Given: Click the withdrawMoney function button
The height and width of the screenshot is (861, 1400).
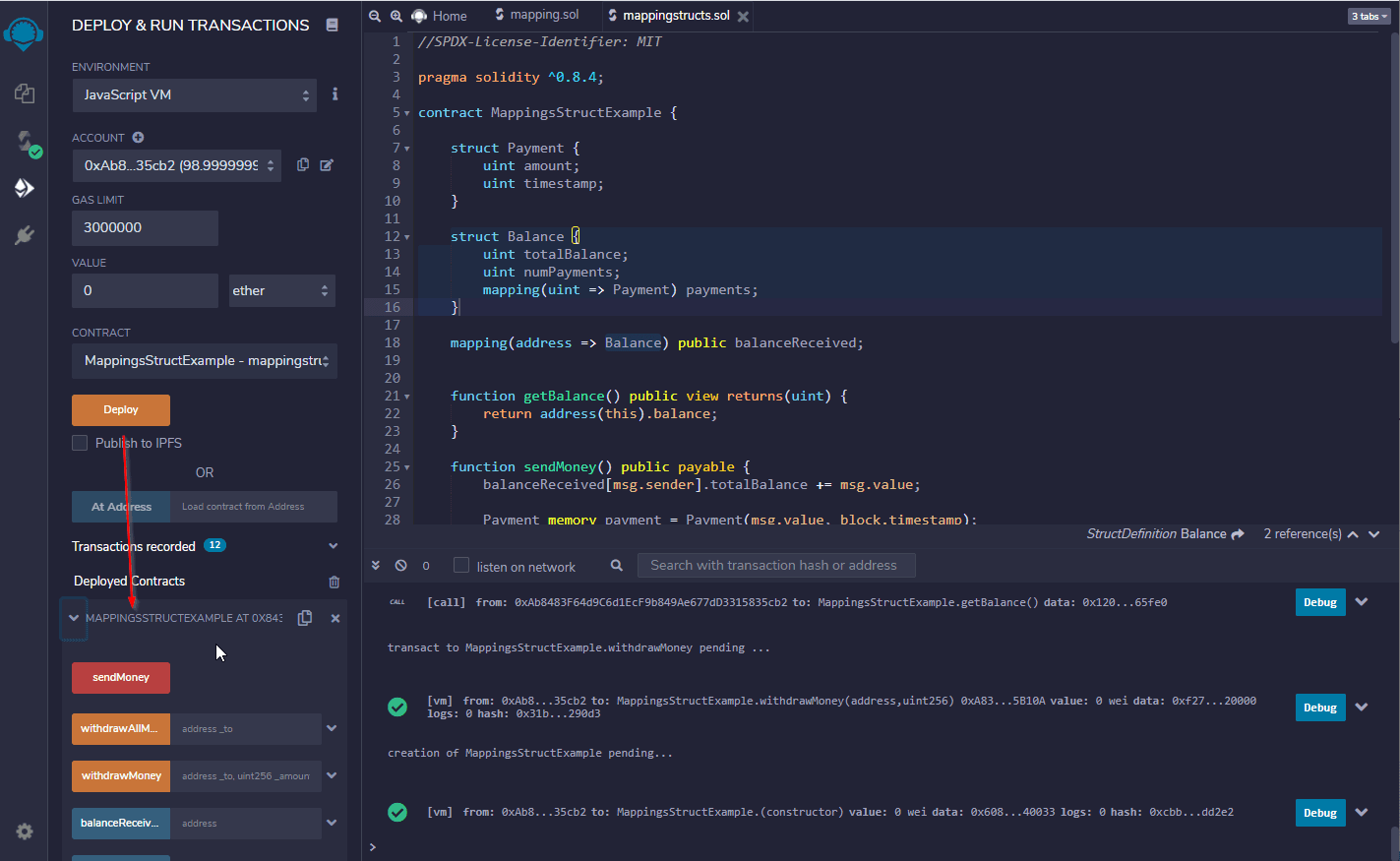Looking at the screenshot, I should pyautogui.click(x=121, y=776).
